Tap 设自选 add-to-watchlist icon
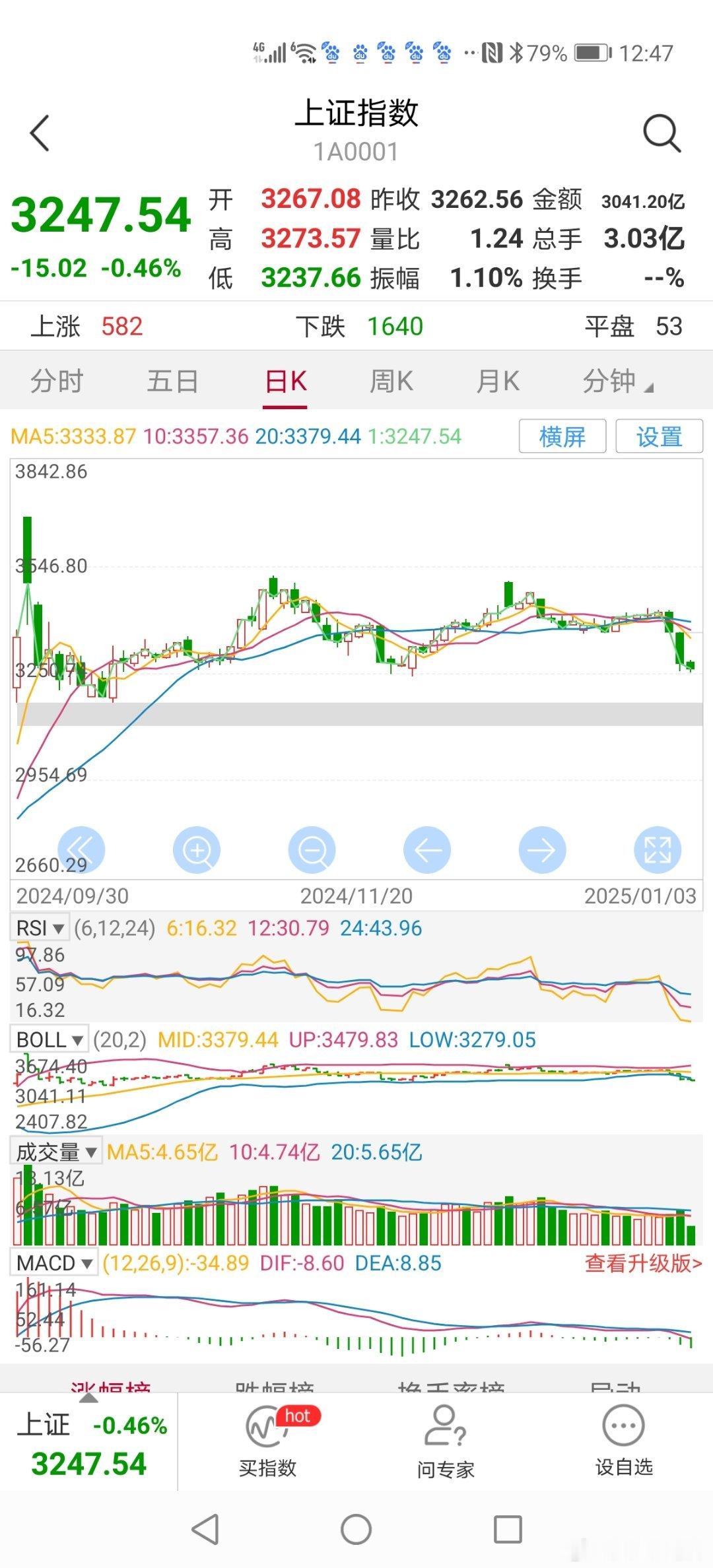713x1568 pixels. tap(624, 1441)
